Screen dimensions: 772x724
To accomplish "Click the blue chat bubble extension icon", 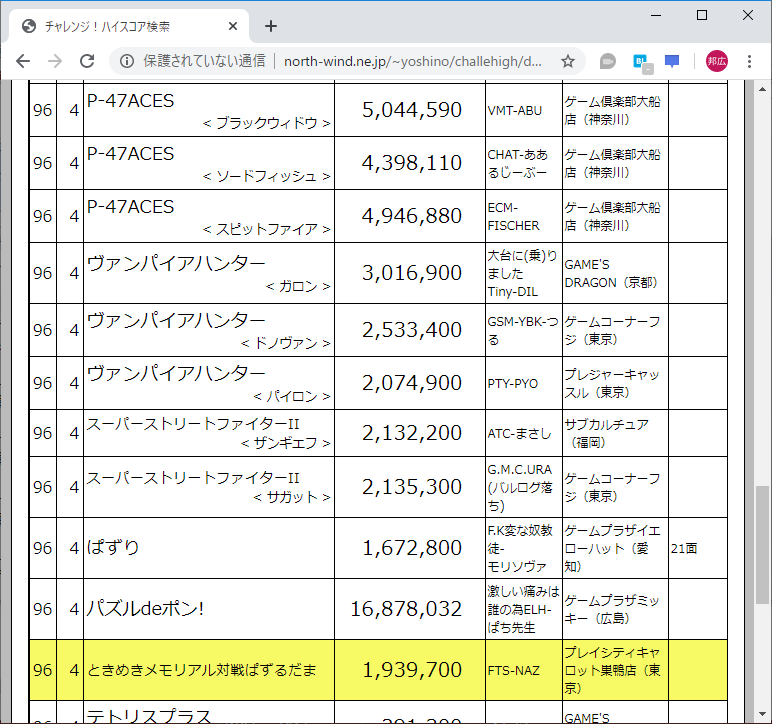I will pos(672,61).
